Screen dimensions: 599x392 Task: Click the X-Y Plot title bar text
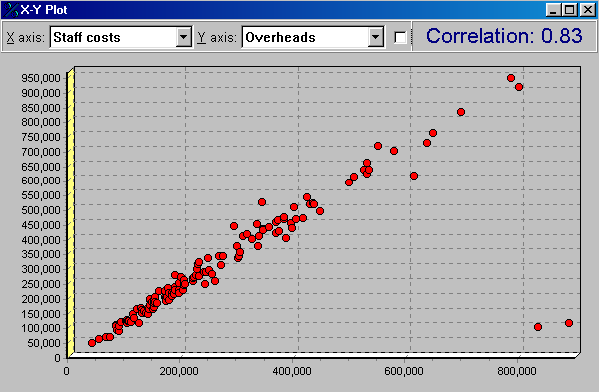(44, 10)
